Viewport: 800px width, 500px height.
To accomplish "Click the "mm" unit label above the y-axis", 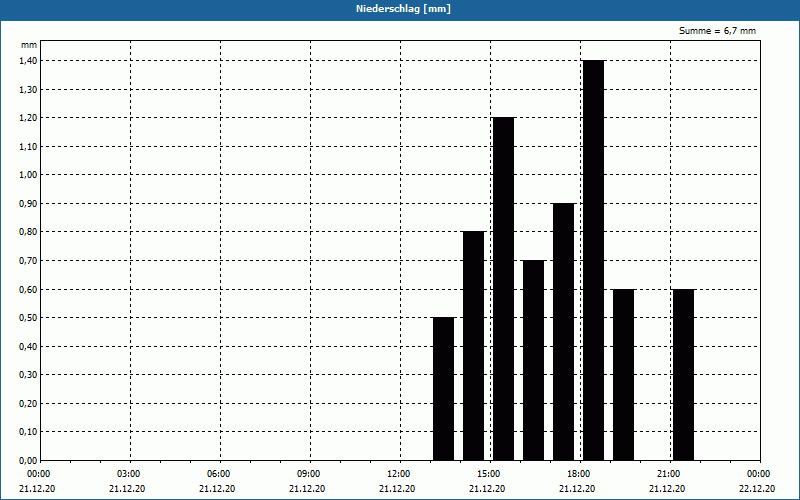I will coord(29,45).
